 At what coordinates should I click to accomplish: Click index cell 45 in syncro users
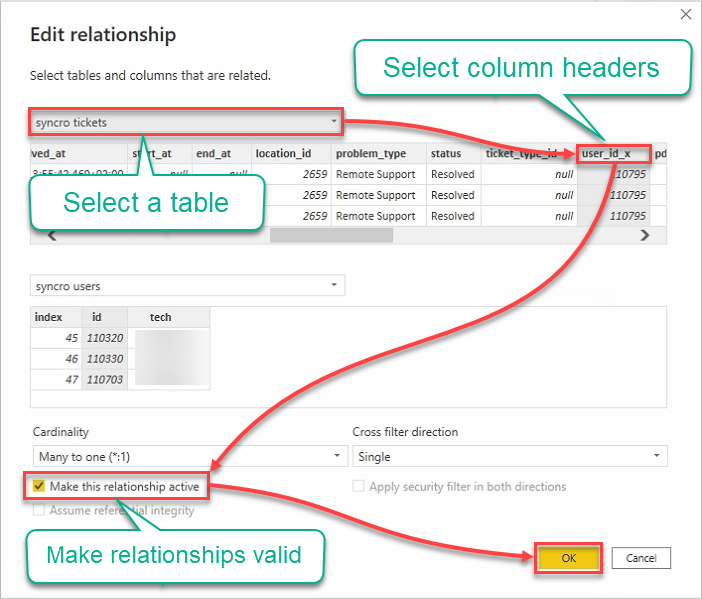pos(56,338)
